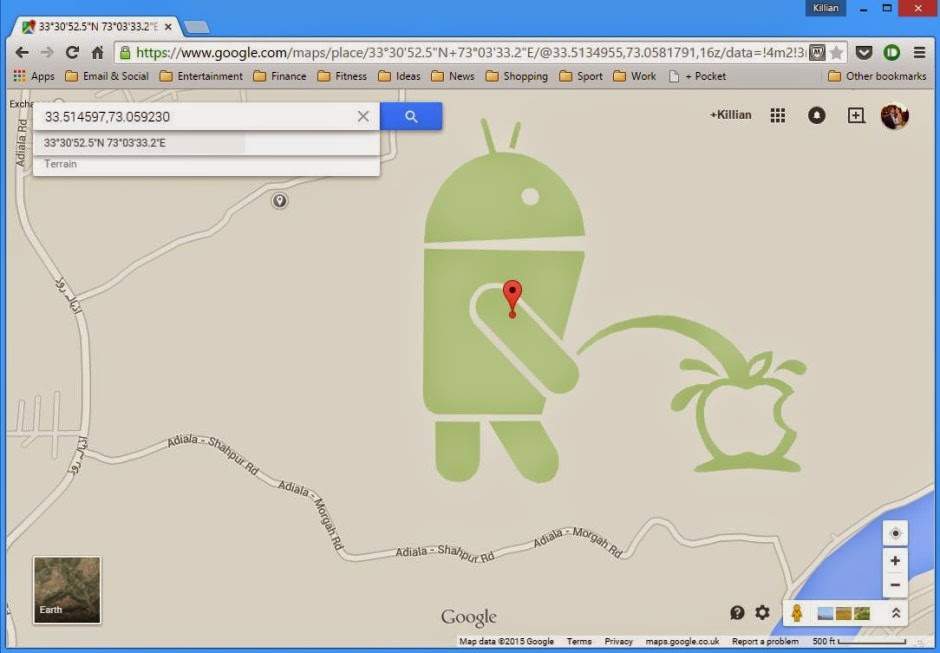Open the Google apps grid icon
The width and height of the screenshot is (940, 653).
tap(778, 115)
